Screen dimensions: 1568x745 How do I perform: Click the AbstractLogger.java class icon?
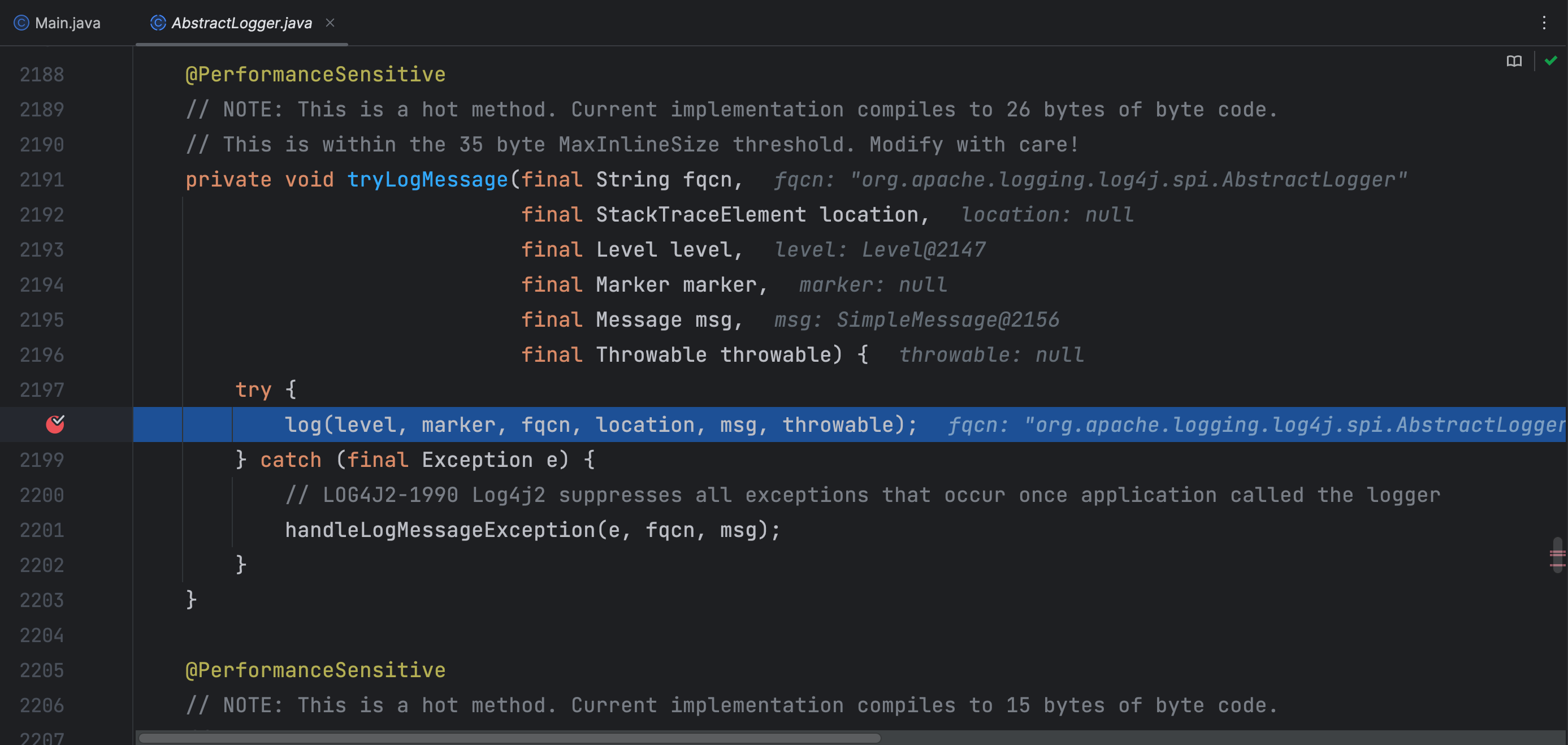158,23
